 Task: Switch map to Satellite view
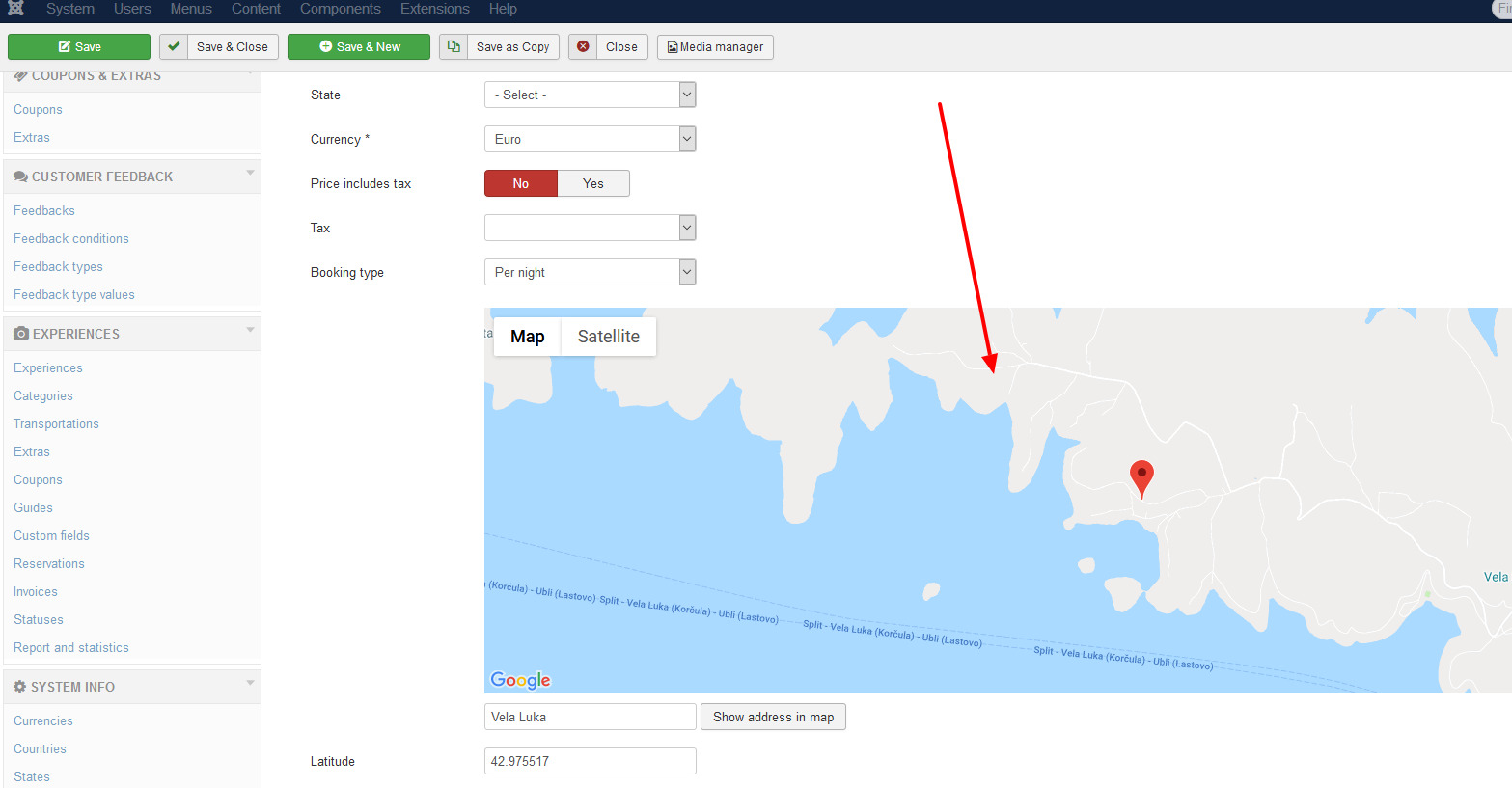coord(608,337)
